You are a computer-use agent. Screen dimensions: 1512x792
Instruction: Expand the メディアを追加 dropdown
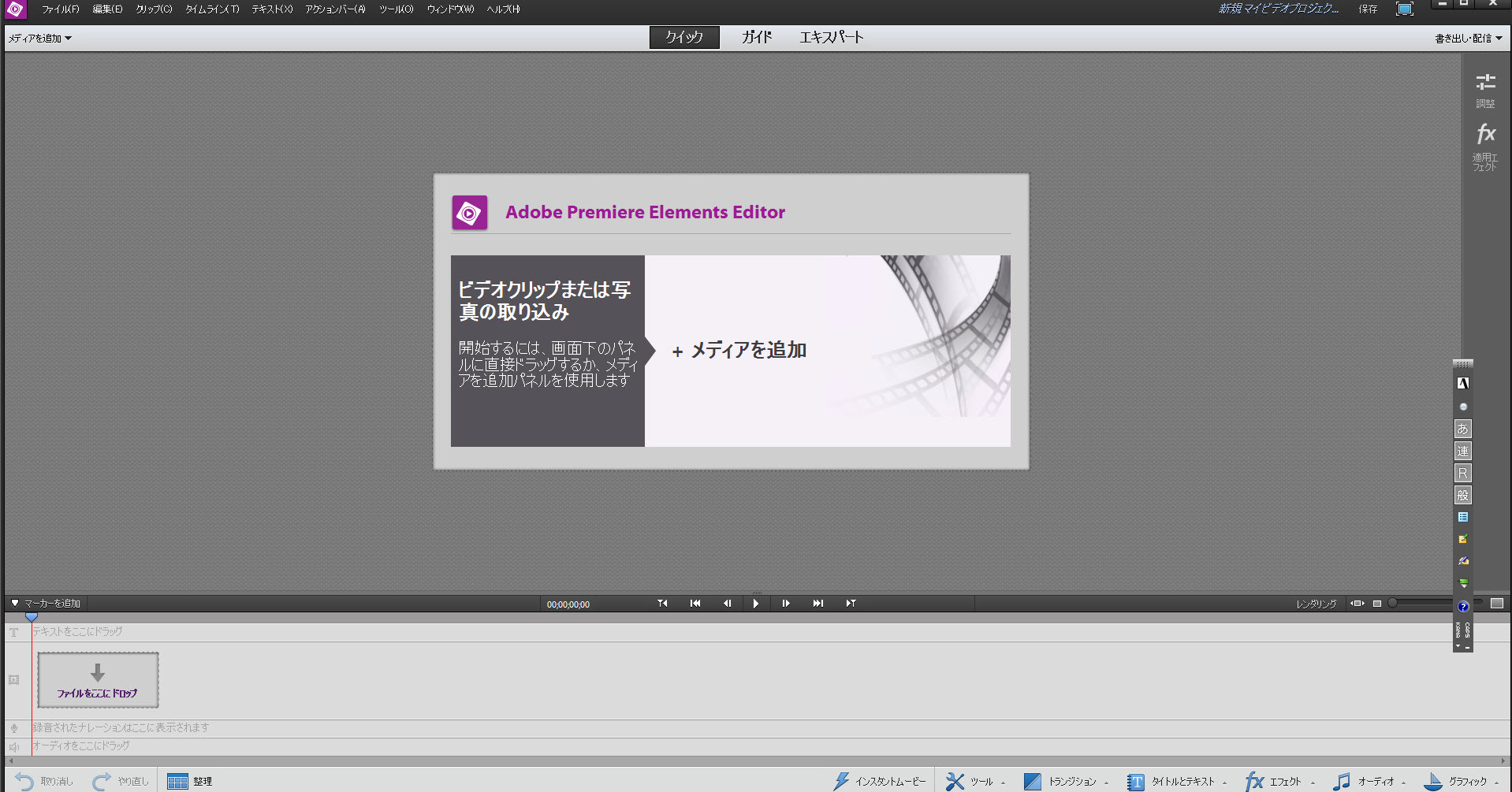(x=40, y=38)
